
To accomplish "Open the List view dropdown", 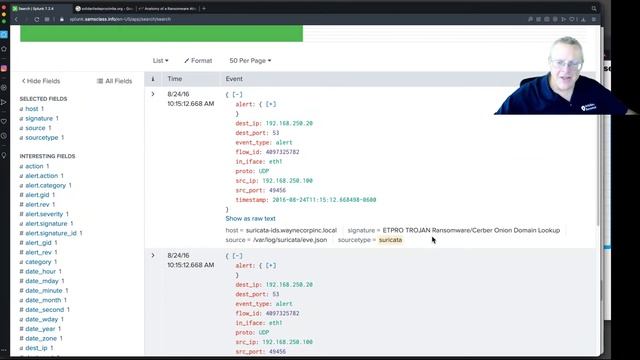I will coord(160,61).
